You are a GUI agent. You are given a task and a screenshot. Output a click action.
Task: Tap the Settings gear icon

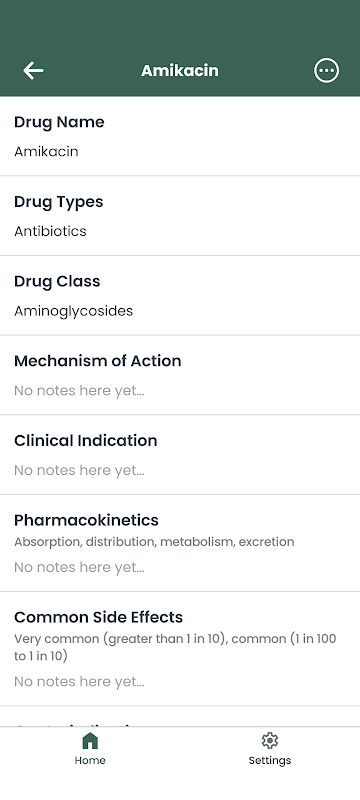pos(270,740)
